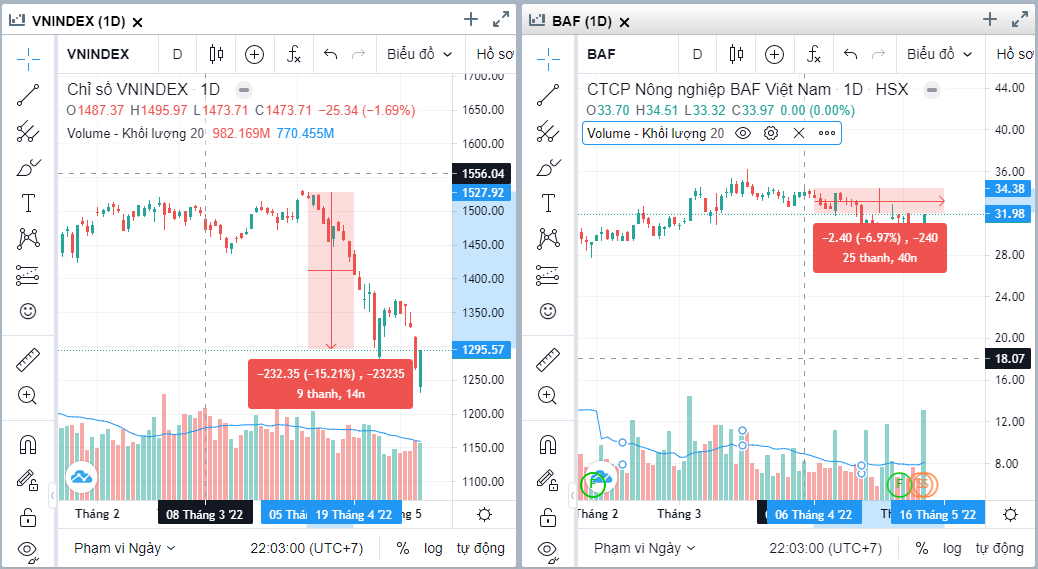Select the ruler measure tool in BAF chart

coord(548,359)
